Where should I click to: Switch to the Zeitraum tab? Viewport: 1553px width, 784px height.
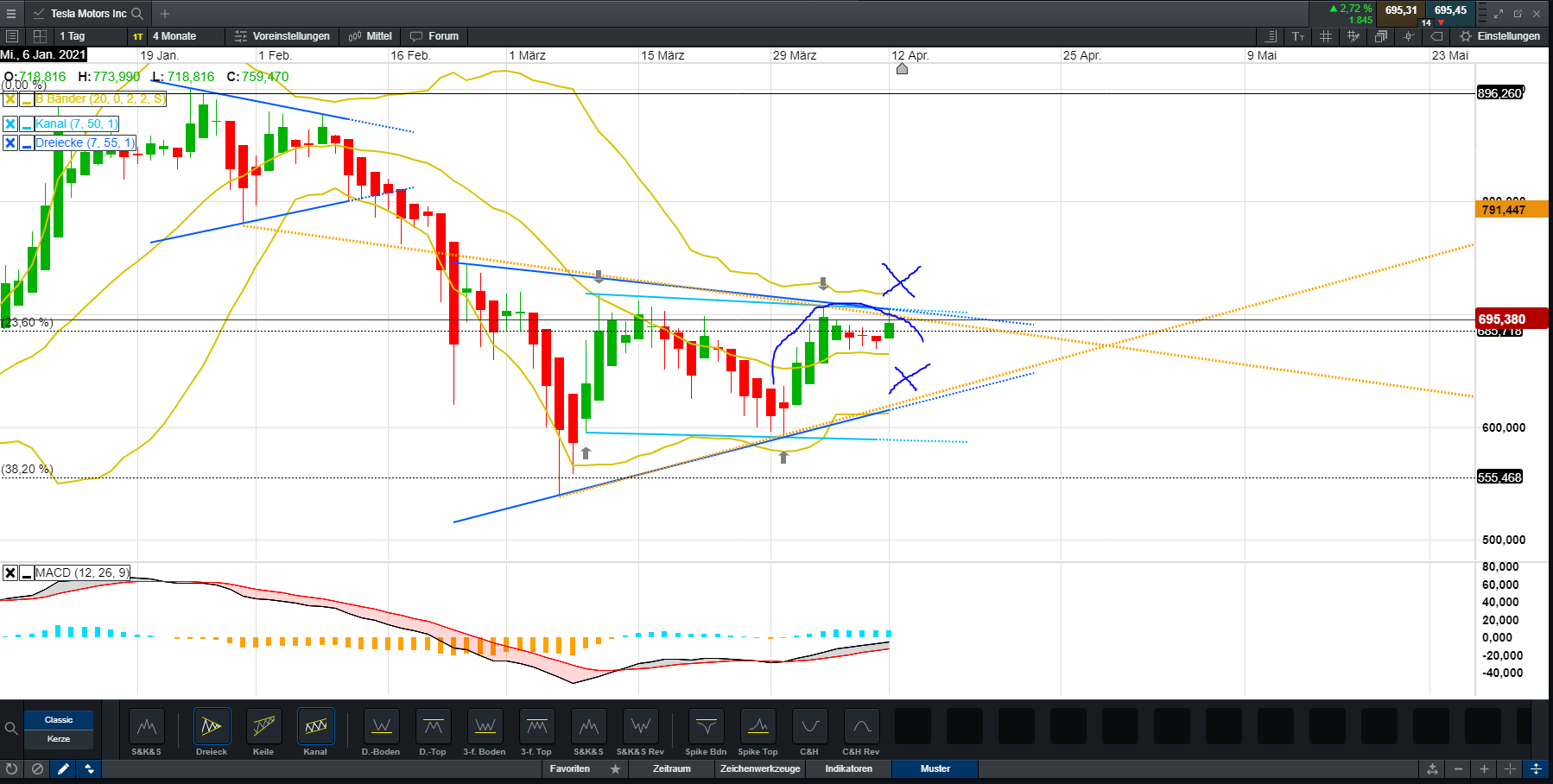click(x=672, y=768)
